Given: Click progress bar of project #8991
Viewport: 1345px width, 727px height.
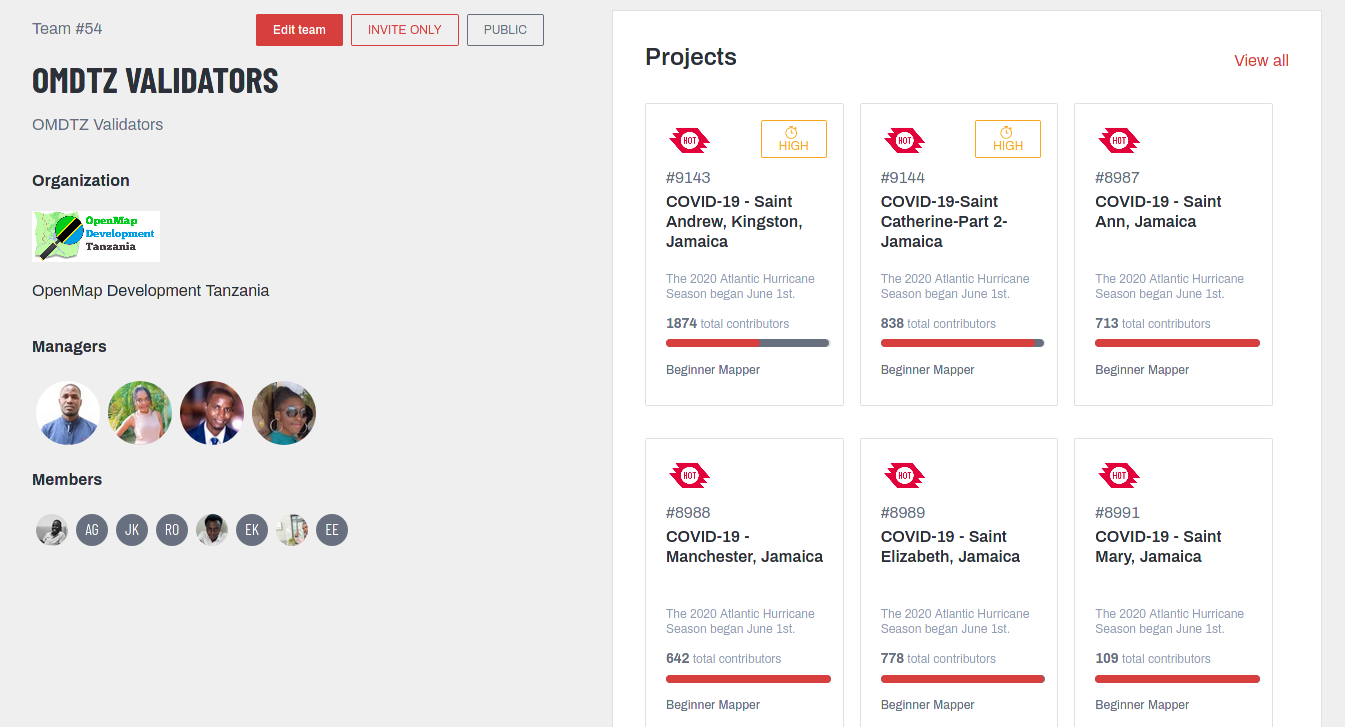Looking at the screenshot, I should (1177, 678).
